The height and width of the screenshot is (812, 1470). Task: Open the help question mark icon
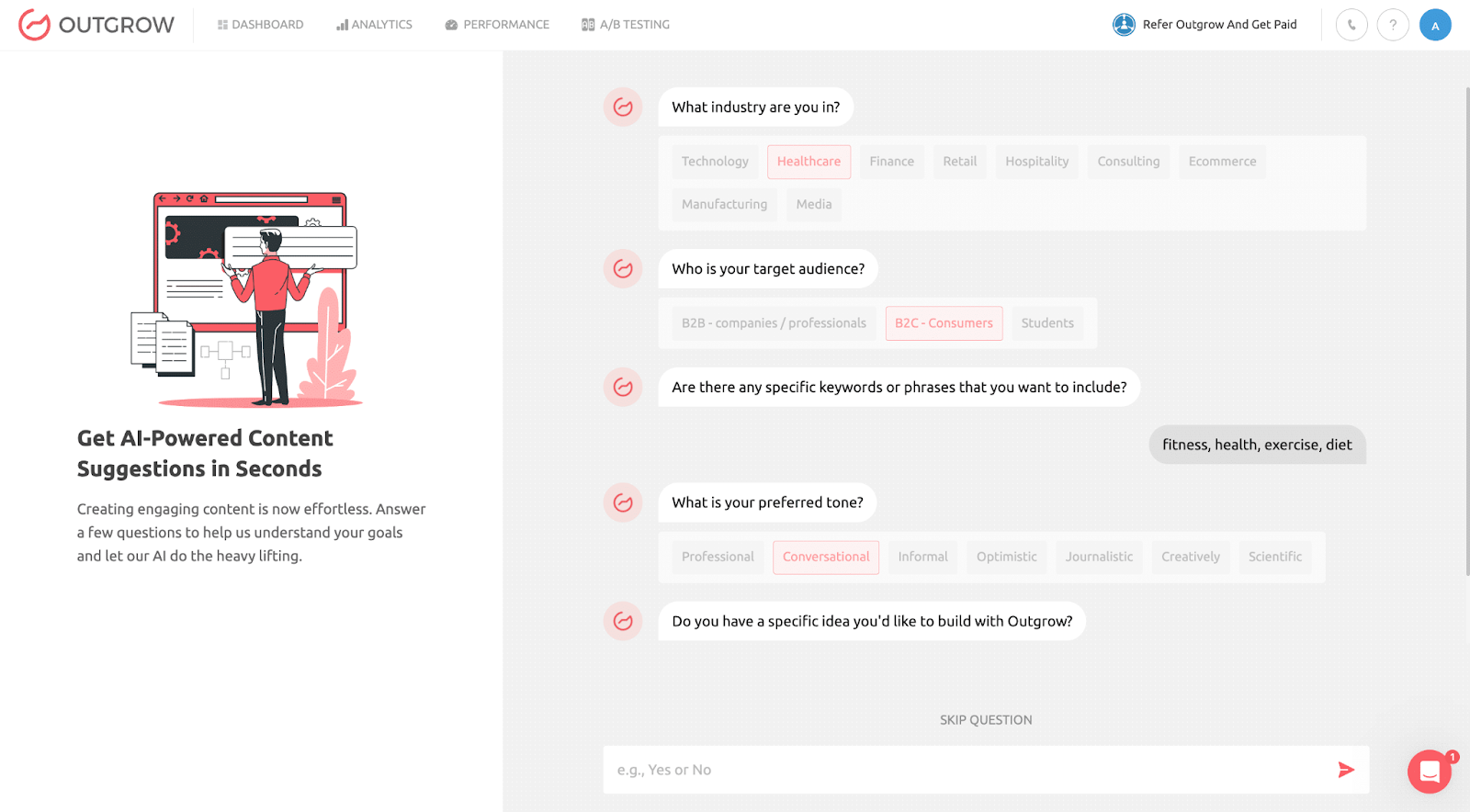pos(1393,25)
